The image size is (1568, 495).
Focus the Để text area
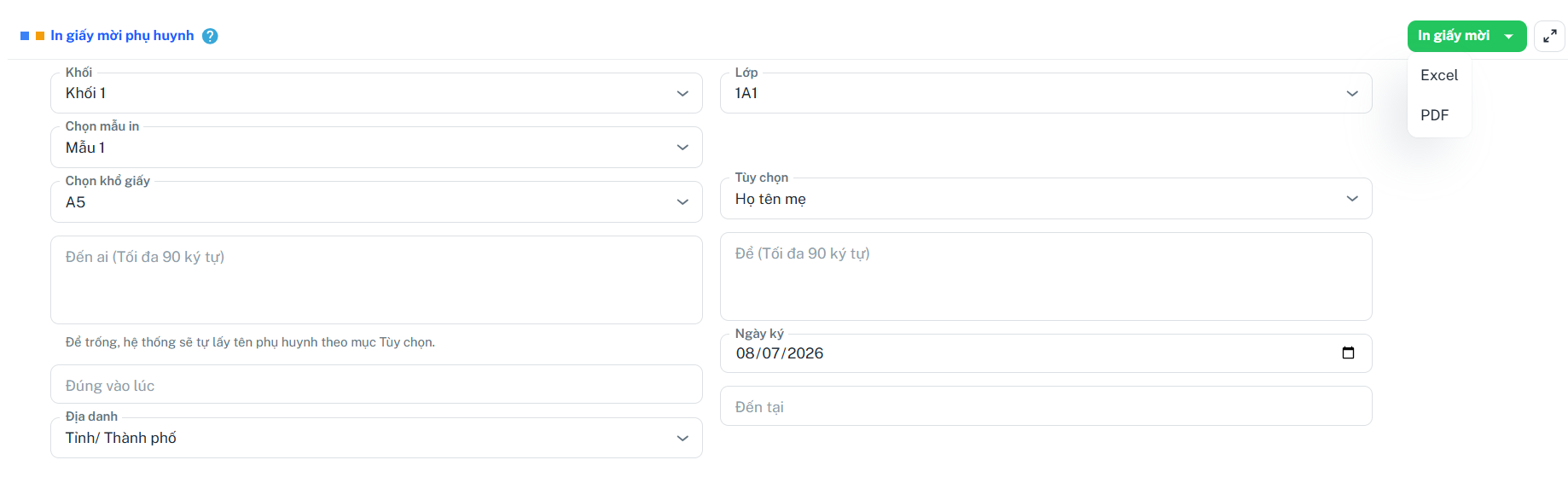[1046, 277]
